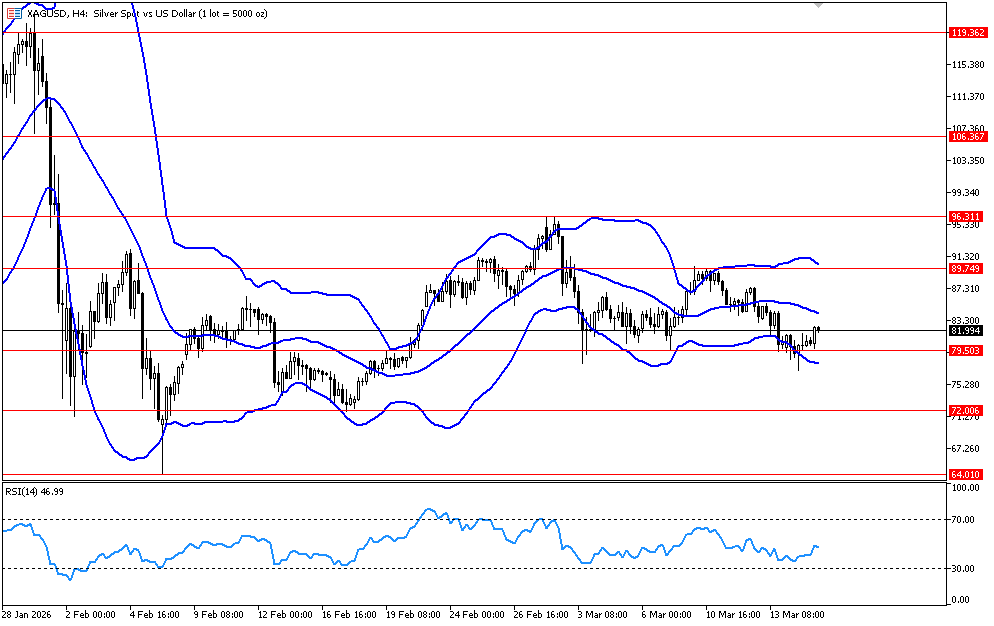The height and width of the screenshot is (626, 994).
Task: Click the 28 Jan 2026 date label
Action: [25, 614]
